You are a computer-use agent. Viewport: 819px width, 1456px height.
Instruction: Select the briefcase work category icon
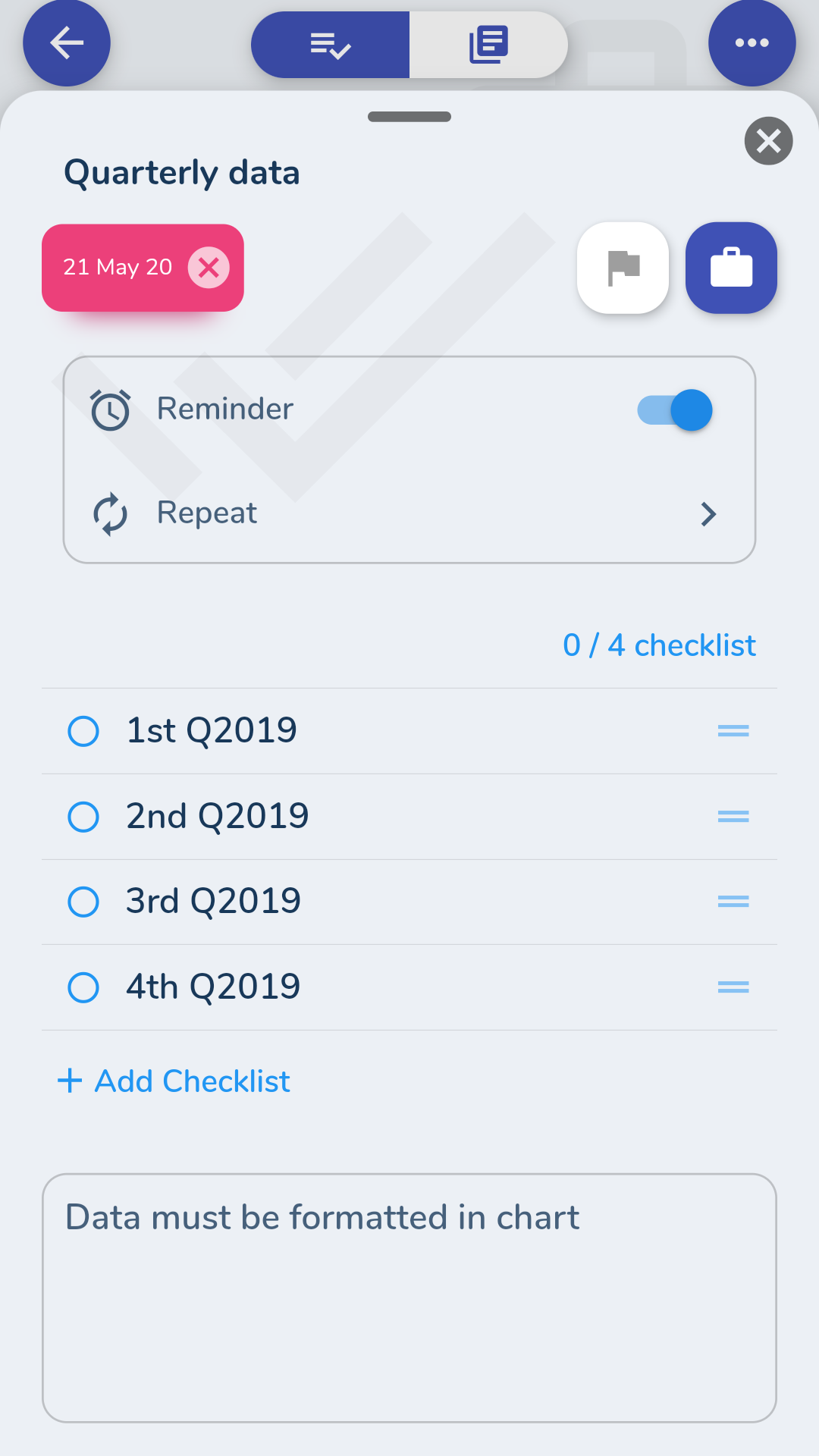tap(731, 268)
